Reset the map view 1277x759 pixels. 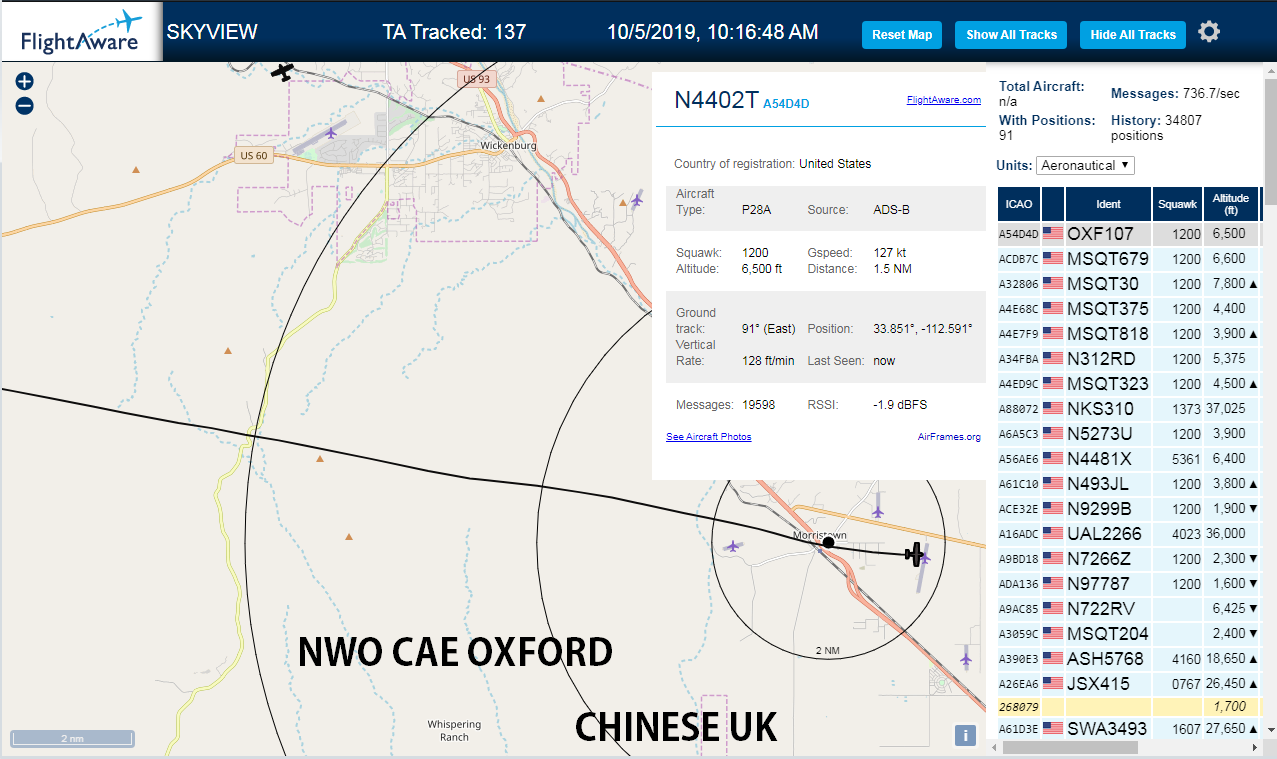(902, 34)
